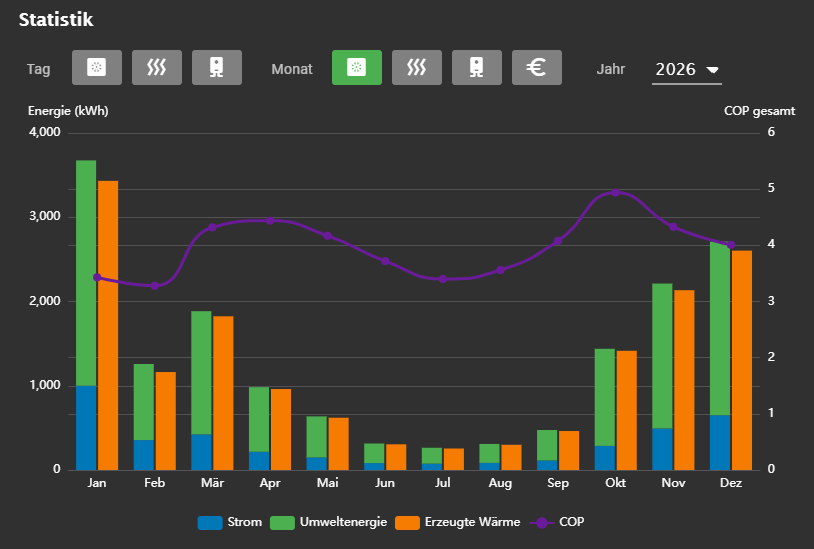Show monthly costs via Euro icon
Screen dimensions: 814x549
click(x=537, y=67)
